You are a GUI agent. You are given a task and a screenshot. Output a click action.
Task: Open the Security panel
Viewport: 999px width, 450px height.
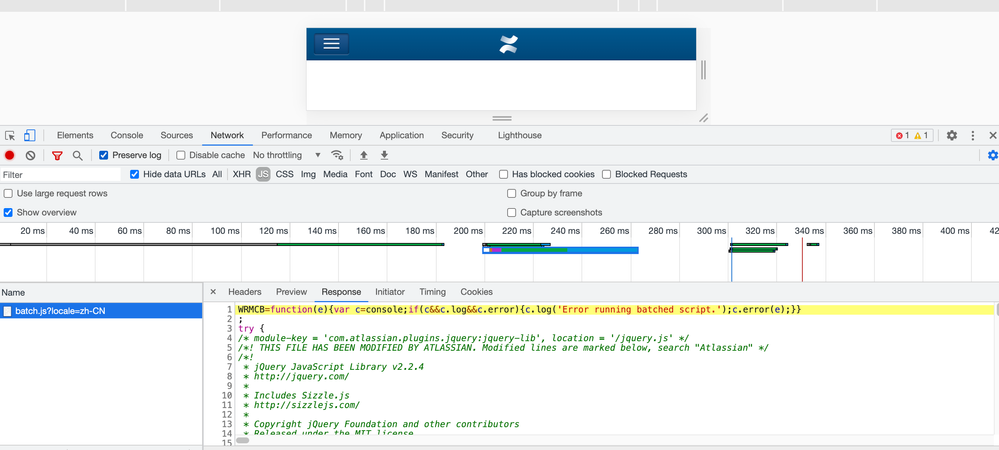tap(457, 135)
